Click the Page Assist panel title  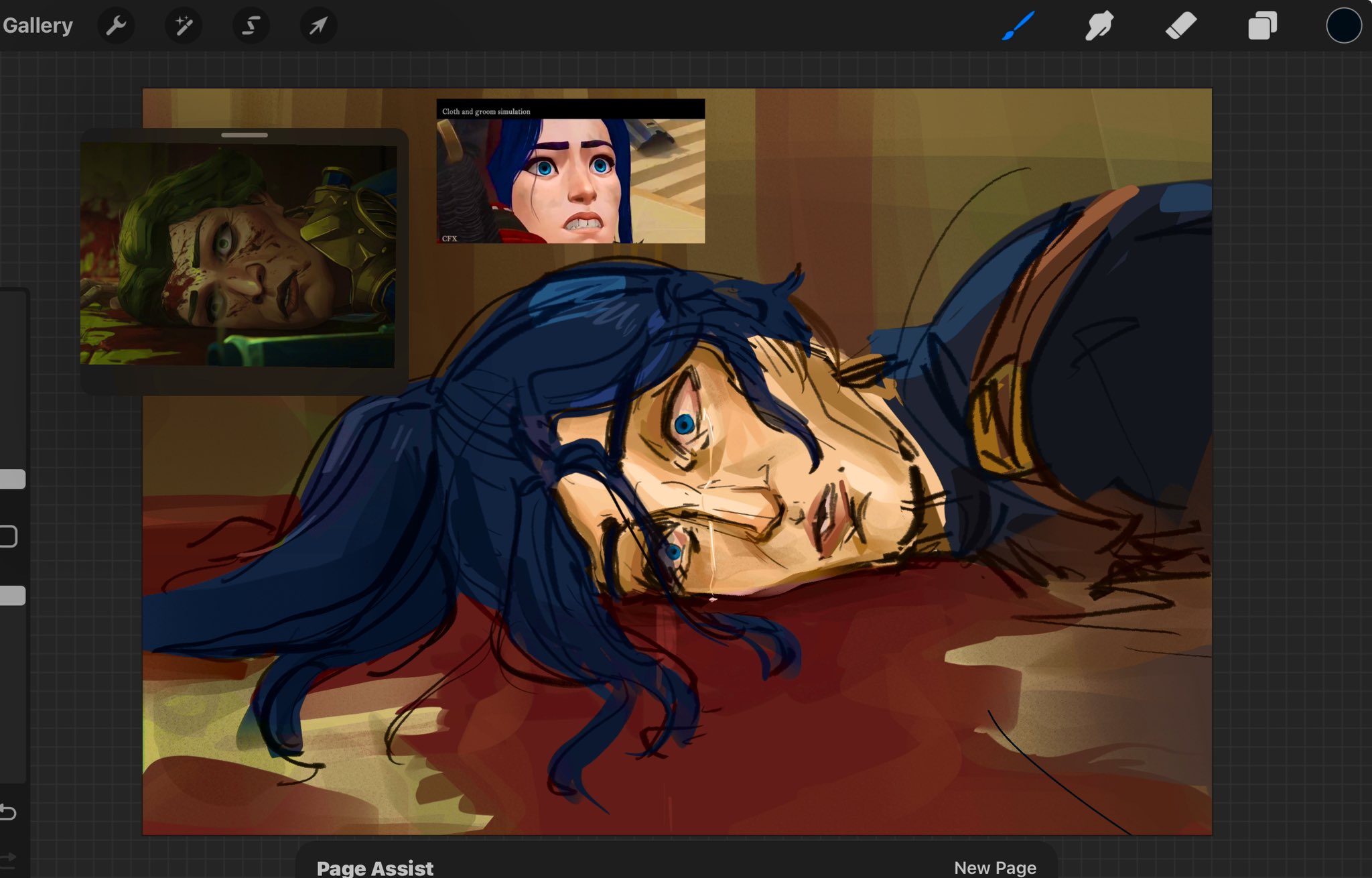(x=374, y=867)
